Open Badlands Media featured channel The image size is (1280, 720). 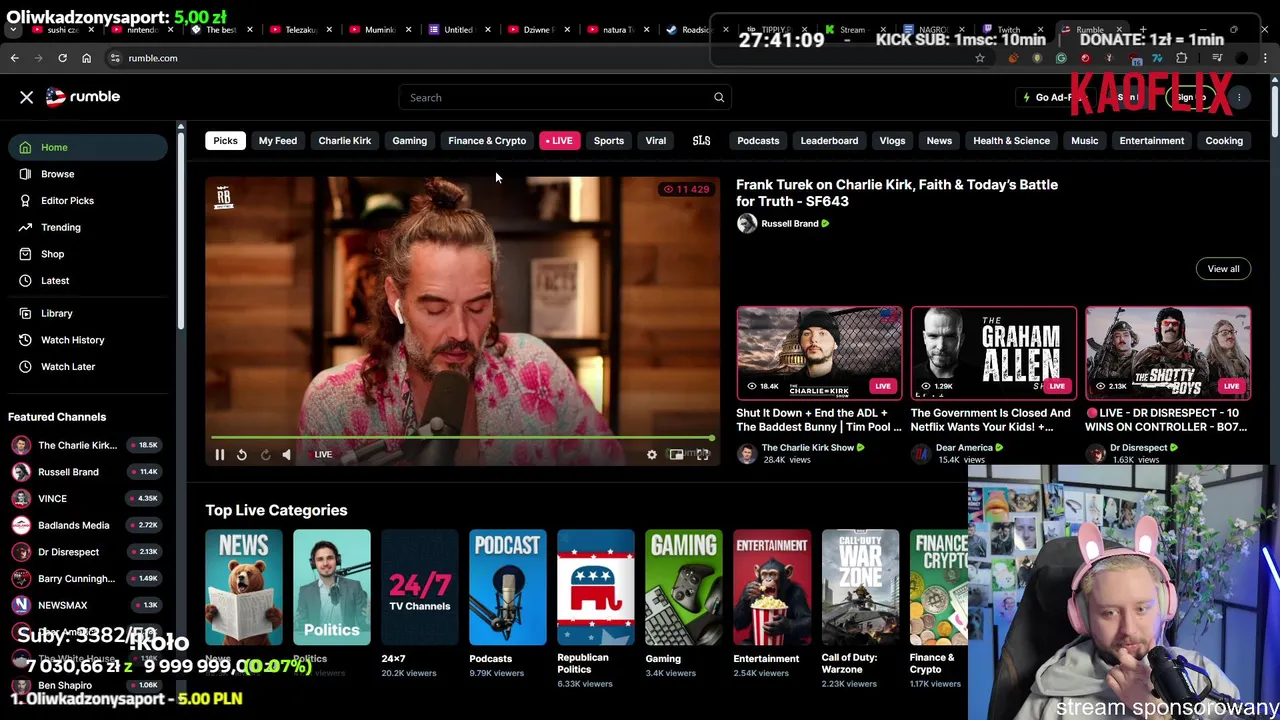click(88, 525)
